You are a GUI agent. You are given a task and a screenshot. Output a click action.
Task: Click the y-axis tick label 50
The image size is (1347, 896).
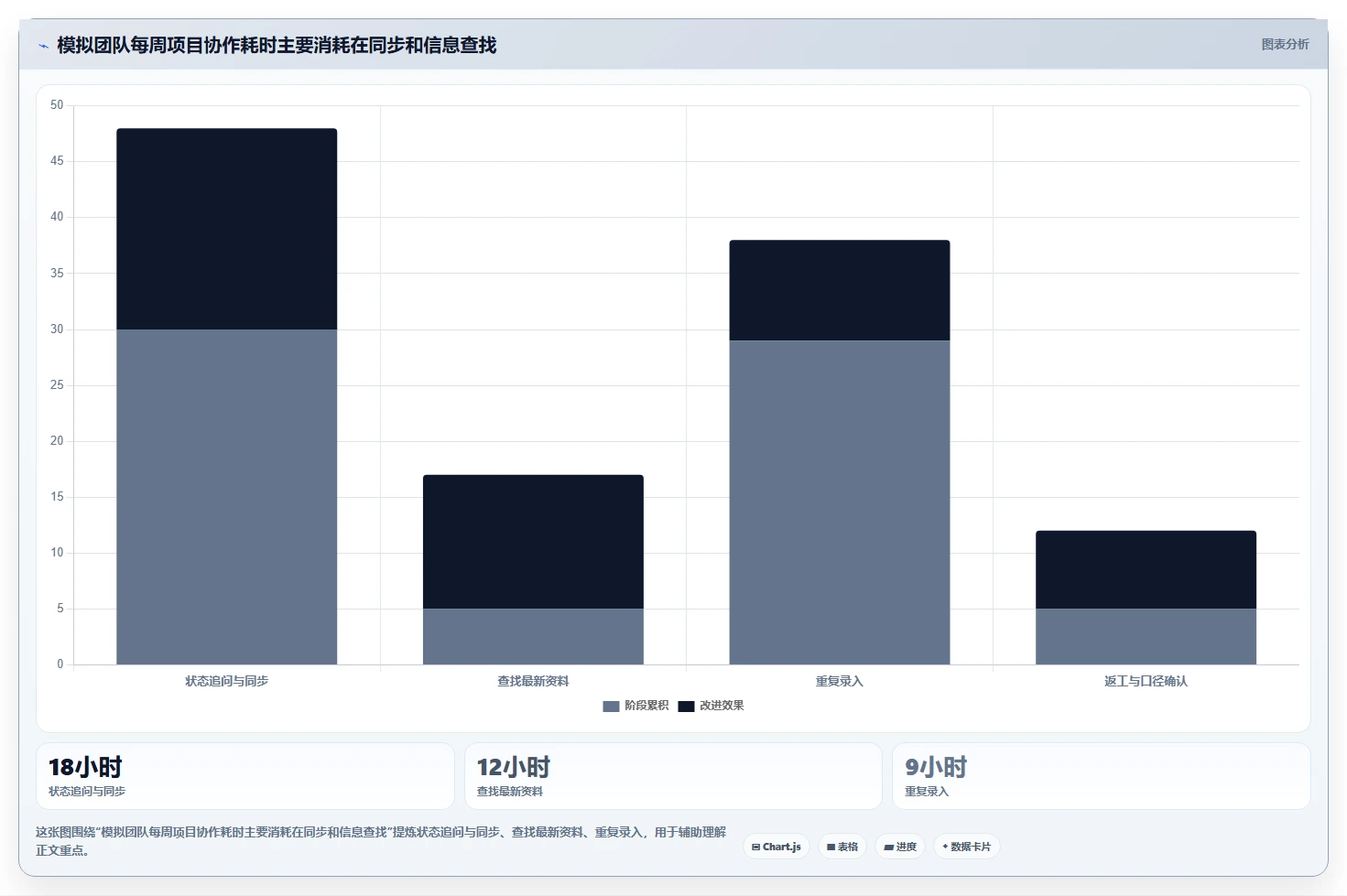[57, 105]
